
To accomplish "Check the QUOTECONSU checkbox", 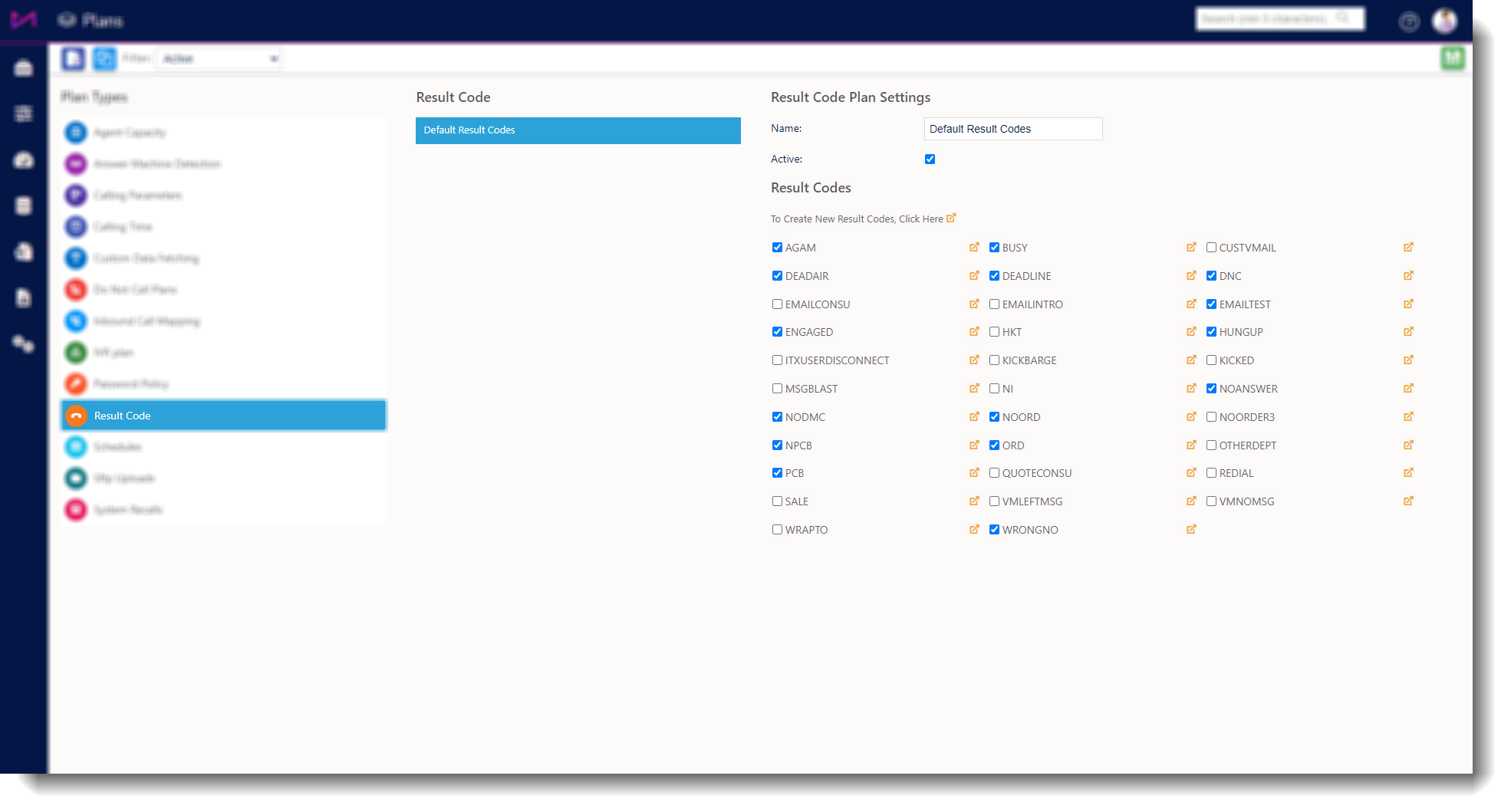I will (994, 472).
